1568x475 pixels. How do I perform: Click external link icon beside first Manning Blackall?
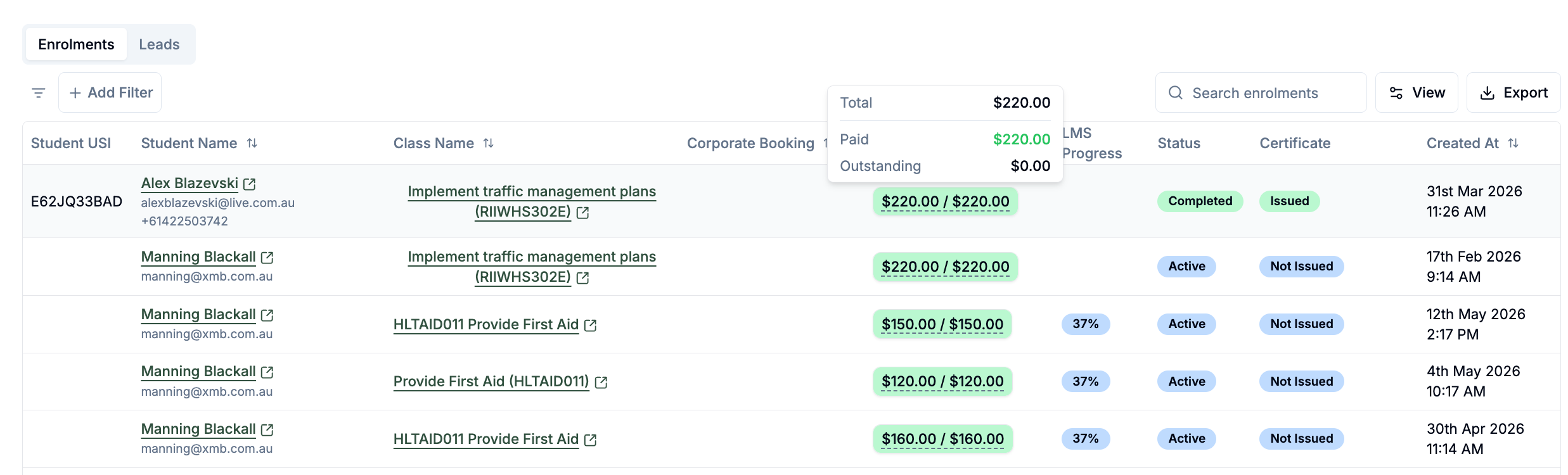(x=267, y=258)
